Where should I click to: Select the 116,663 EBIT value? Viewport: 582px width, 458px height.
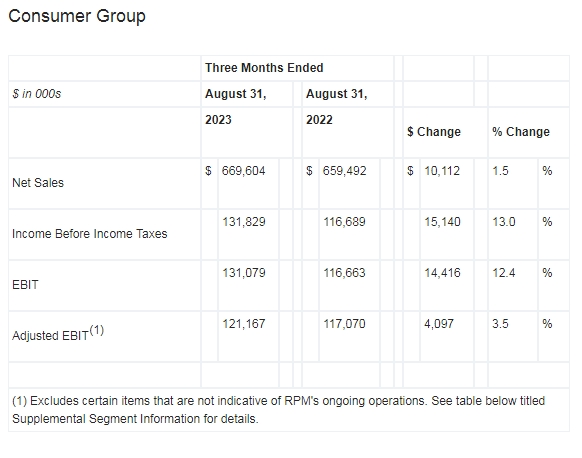coord(344,273)
